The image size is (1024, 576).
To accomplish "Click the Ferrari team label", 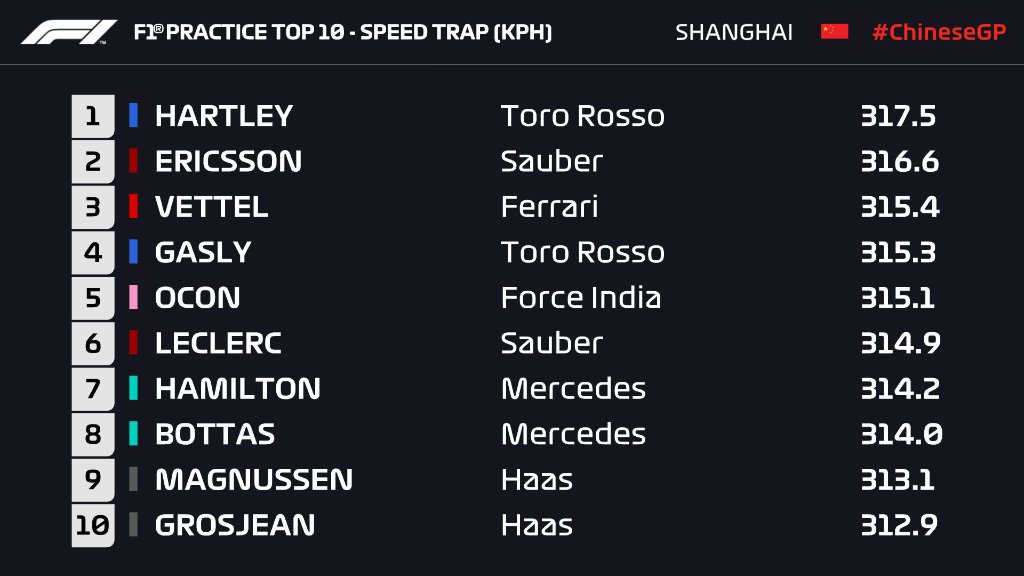I will pos(549,207).
